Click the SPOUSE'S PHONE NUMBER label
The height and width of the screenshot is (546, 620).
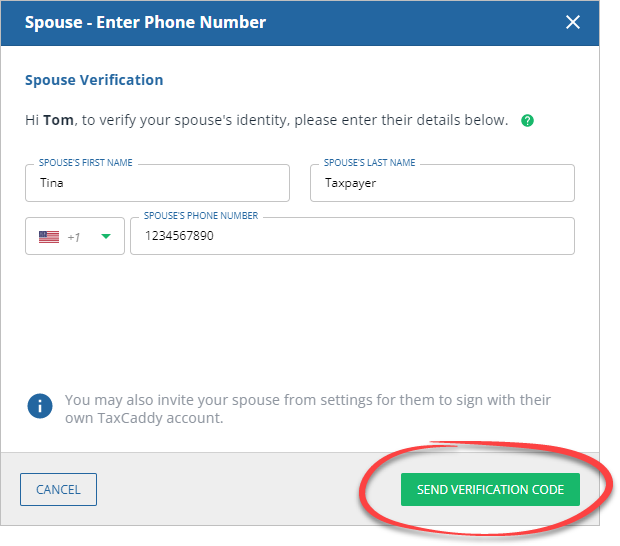(x=201, y=216)
